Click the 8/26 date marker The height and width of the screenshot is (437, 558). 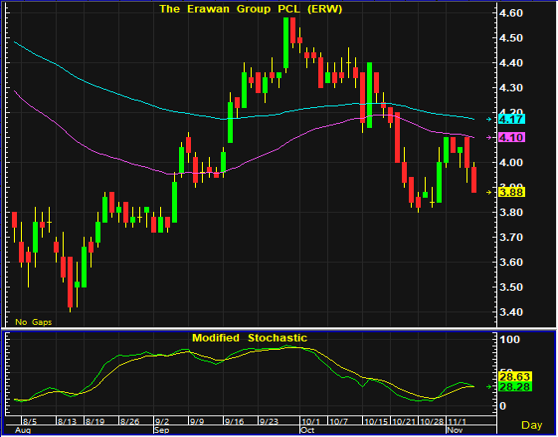(130, 422)
